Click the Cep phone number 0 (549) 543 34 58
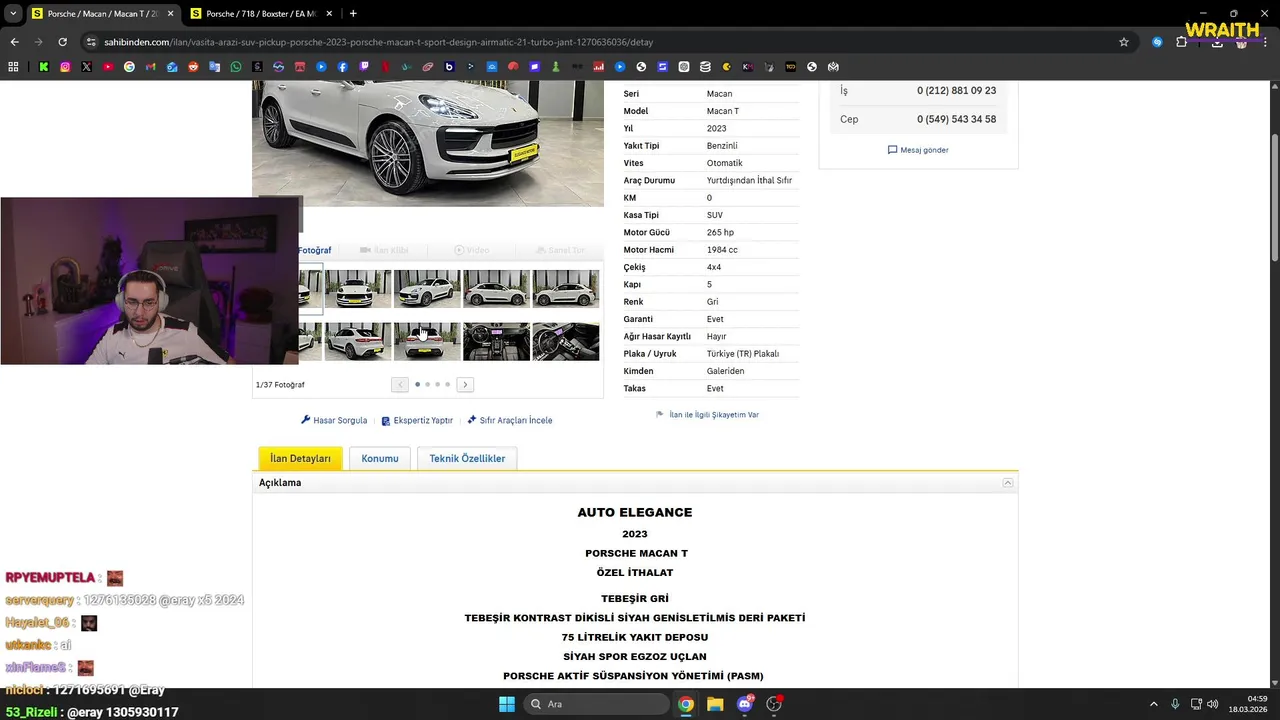This screenshot has height=720, width=1280. tap(956, 119)
